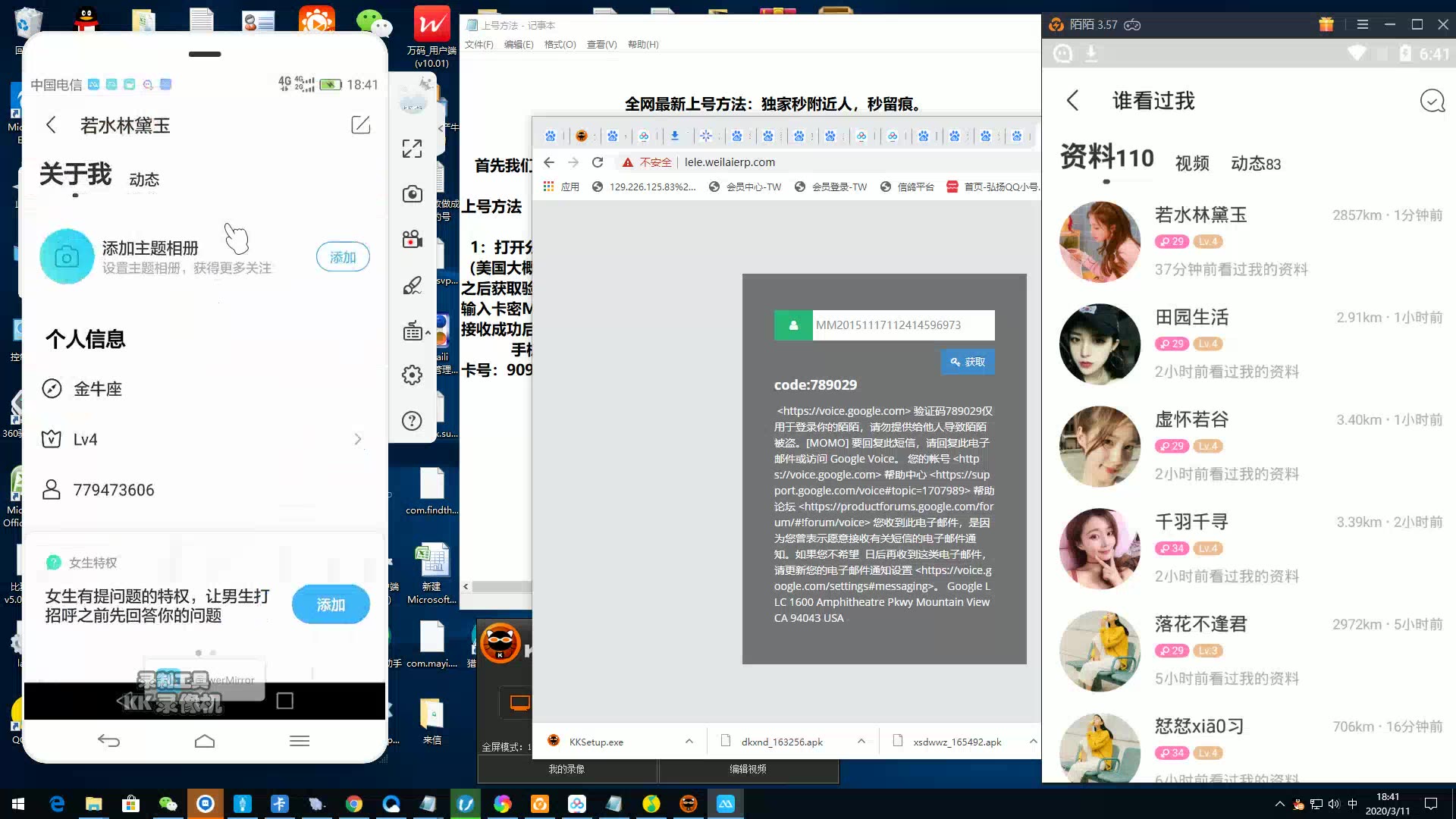1456x819 pixels.
Task: Open settings gear in mirror sidebar
Action: (412, 375)
